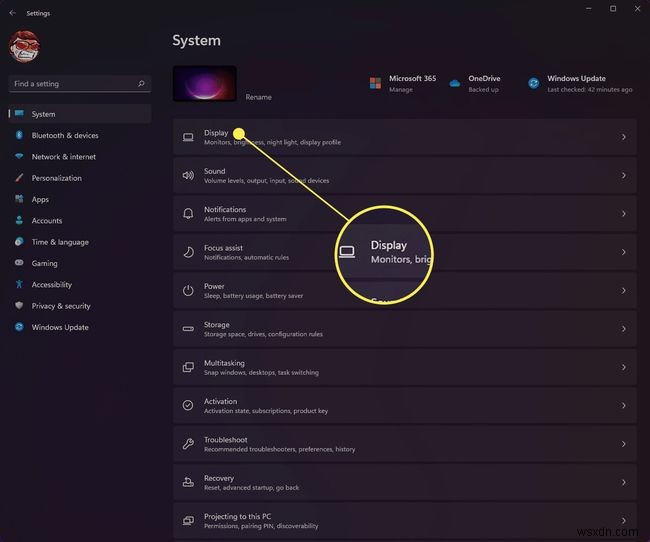
Task: Click the back arrow in Settings title bar
Action: pos(12,13)
